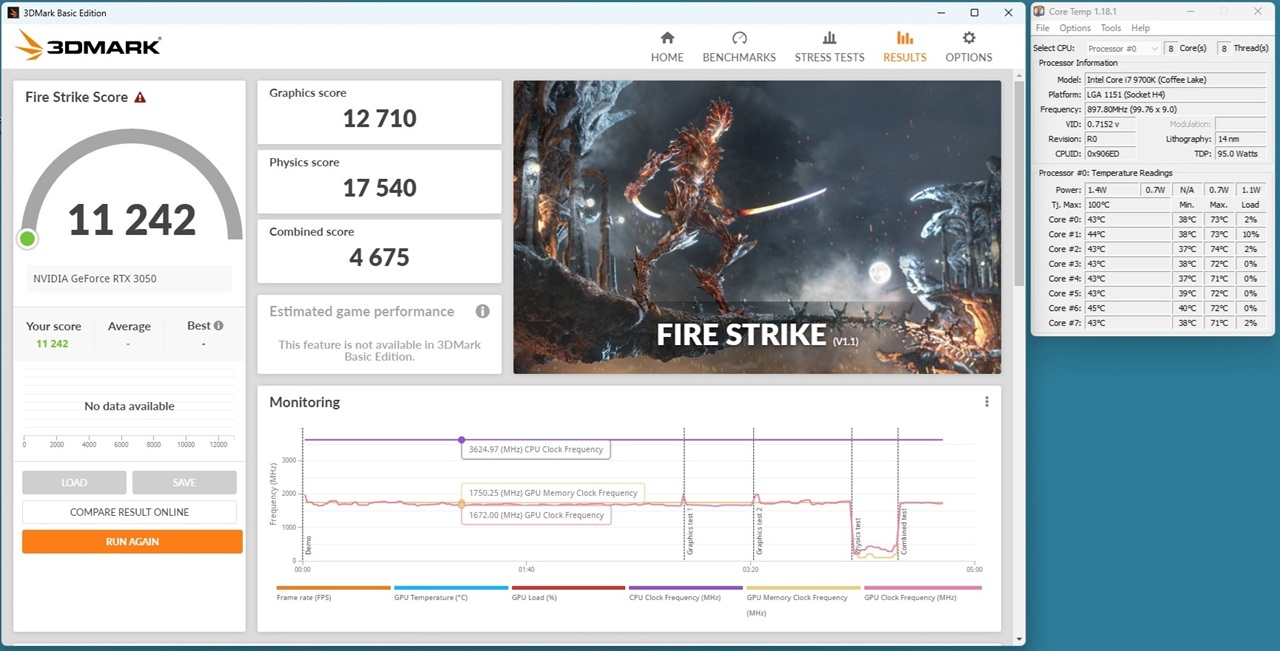
Task: Toggle GPU Temperature legend series
Action: (451, 593)
